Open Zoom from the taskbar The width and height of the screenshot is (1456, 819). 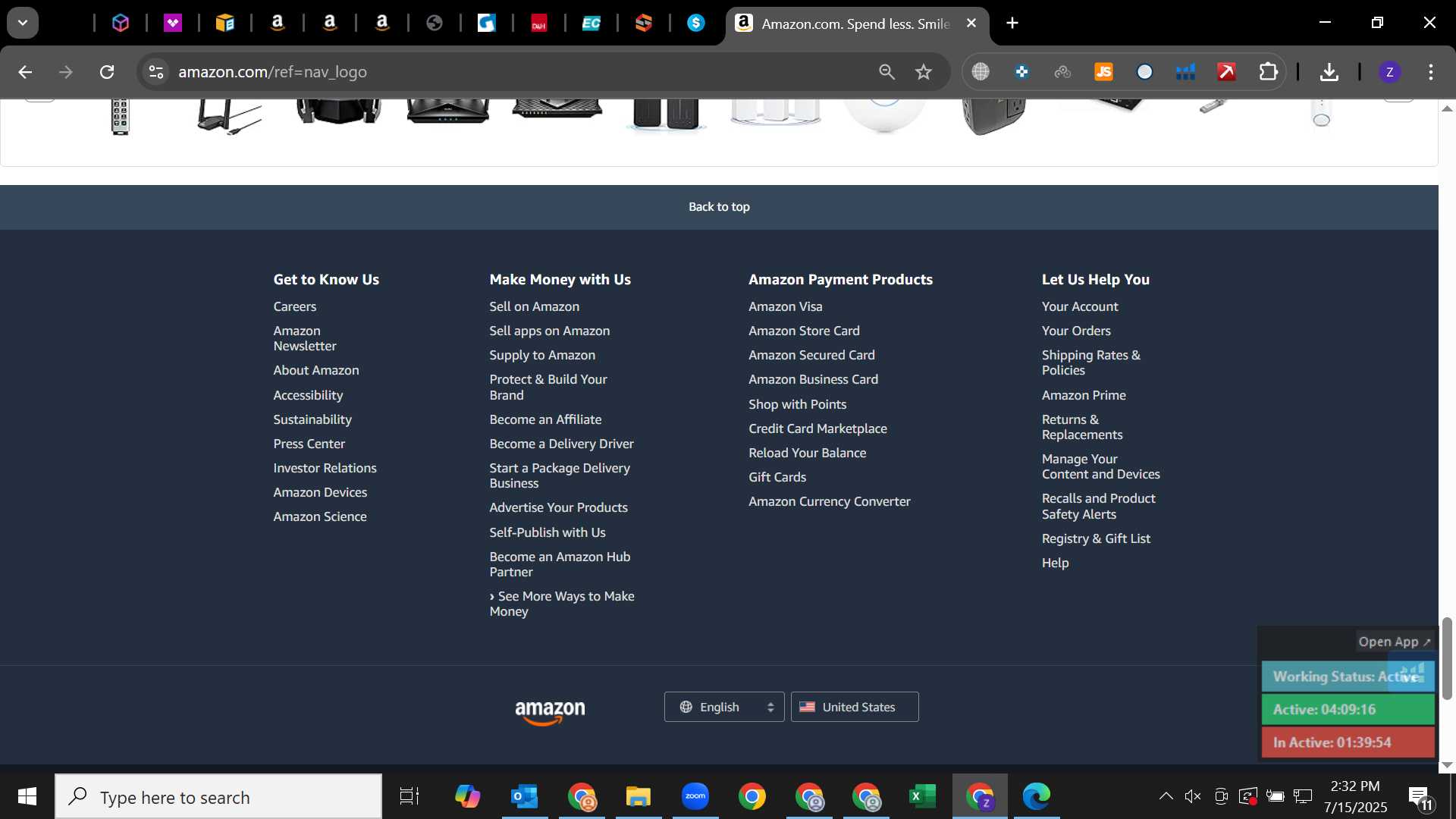coord(695,796)
